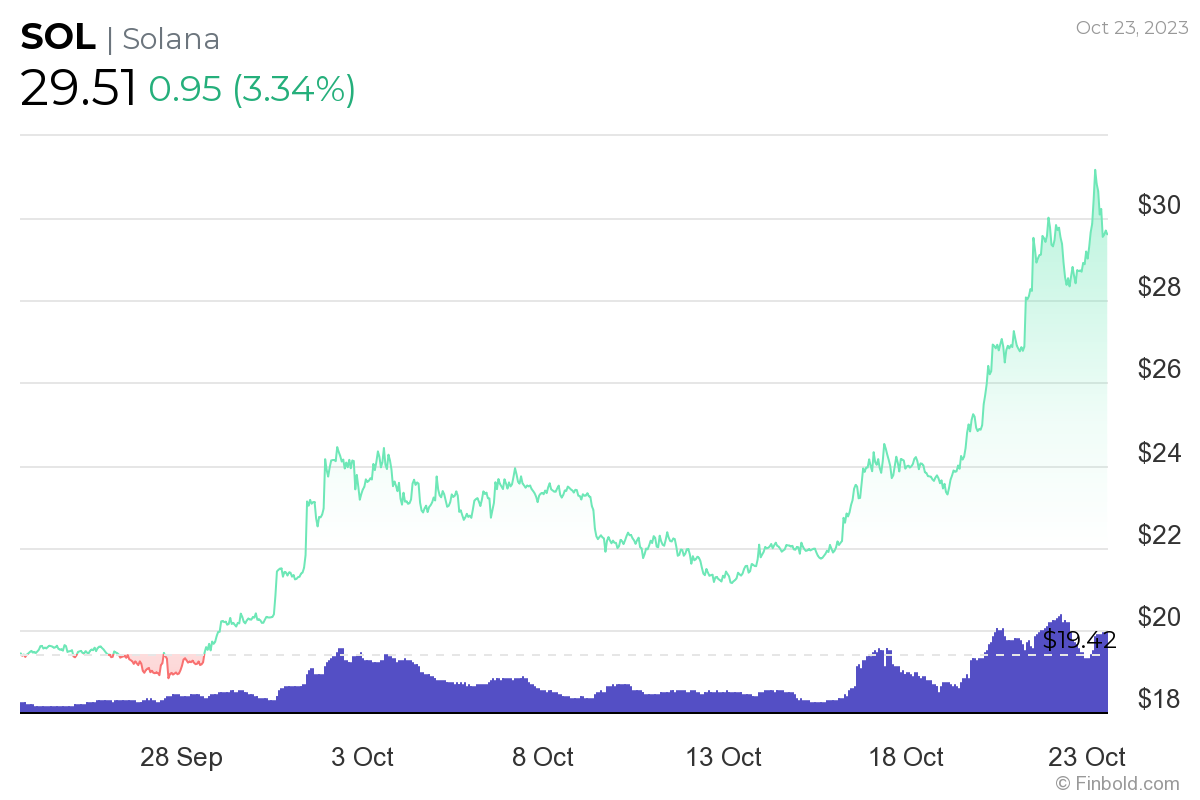The height and width of the screenshot is (800, 1200).
Task: Click the Solana name label
Action: click(170, 39)
